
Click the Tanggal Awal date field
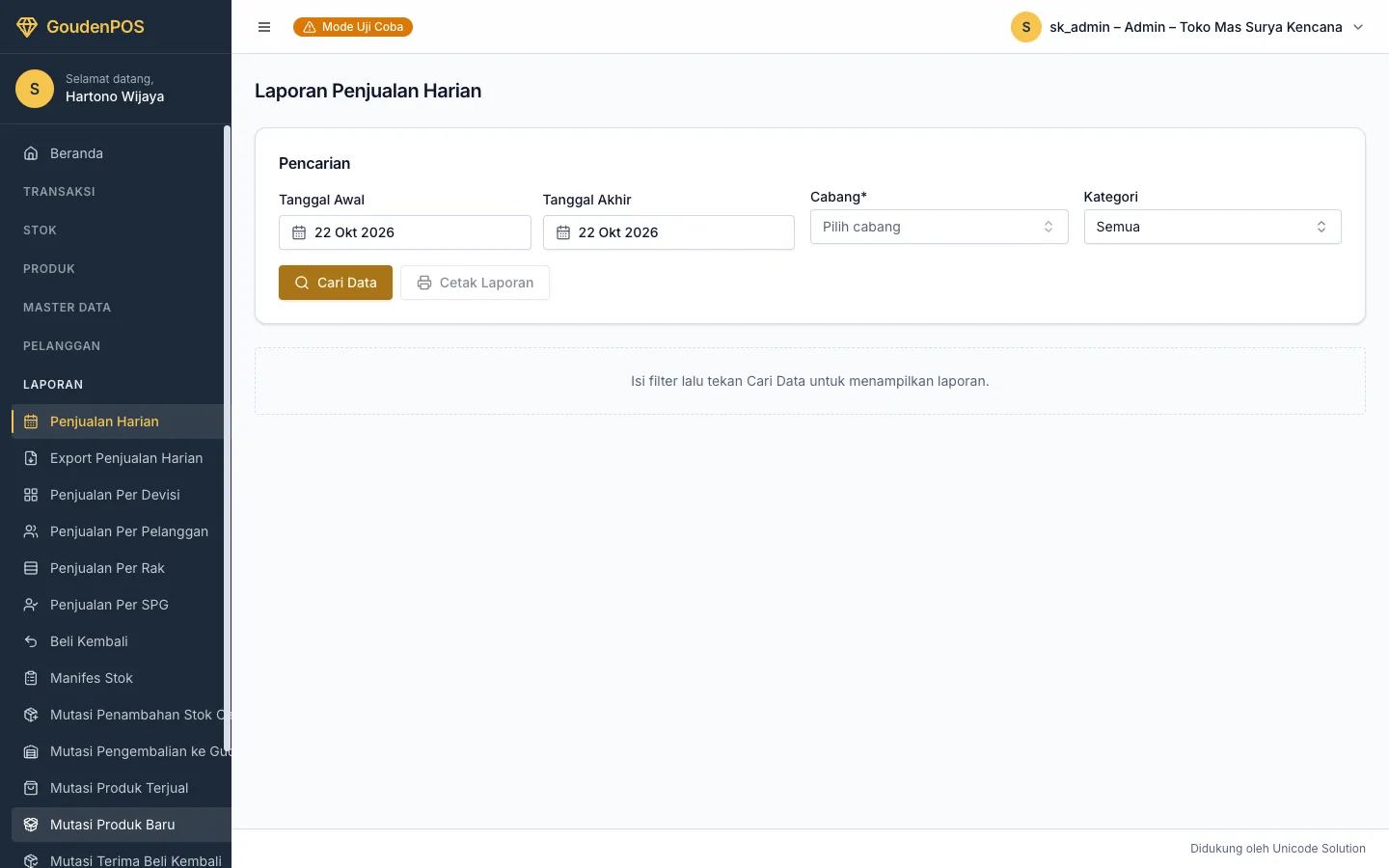[x=404, y=232]
